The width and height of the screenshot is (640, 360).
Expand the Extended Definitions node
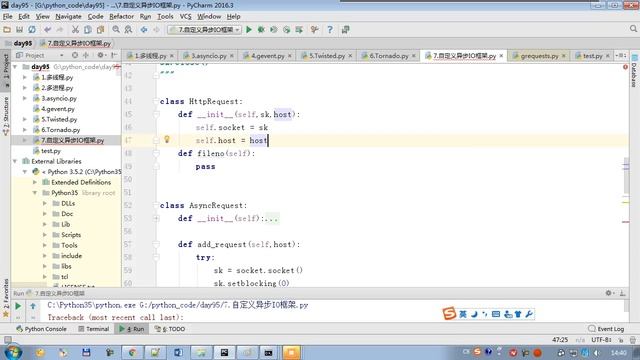(35, 182)
